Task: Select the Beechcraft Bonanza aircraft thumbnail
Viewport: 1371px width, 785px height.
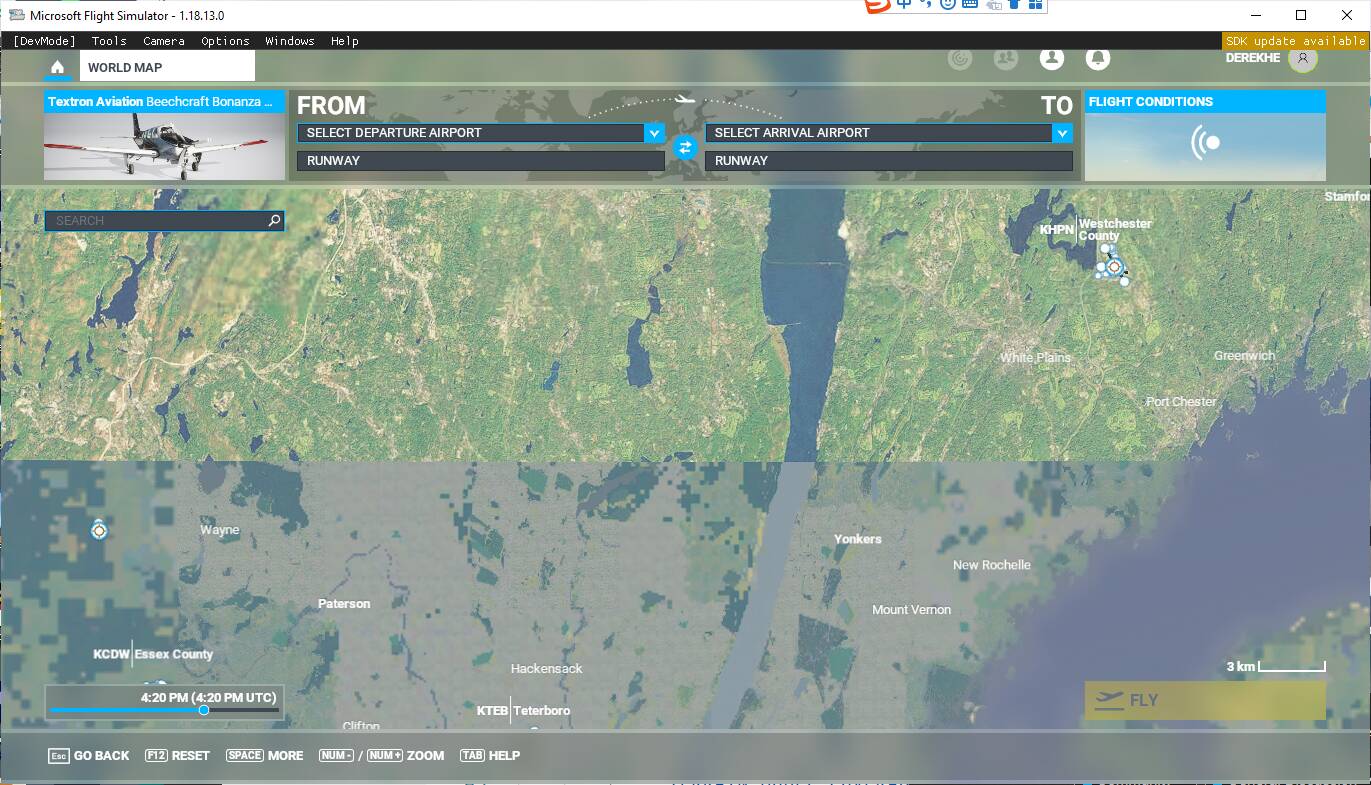Action: pyautogui.click(x=164, y=145)
